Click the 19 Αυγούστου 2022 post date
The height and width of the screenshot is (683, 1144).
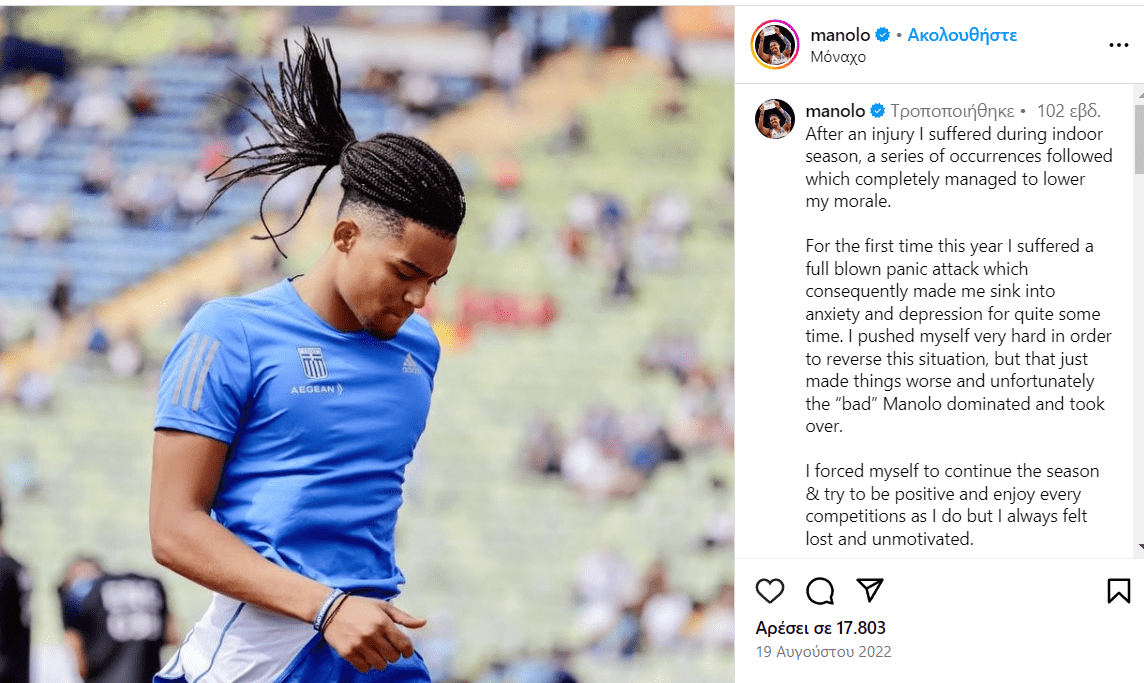point(823,652)
